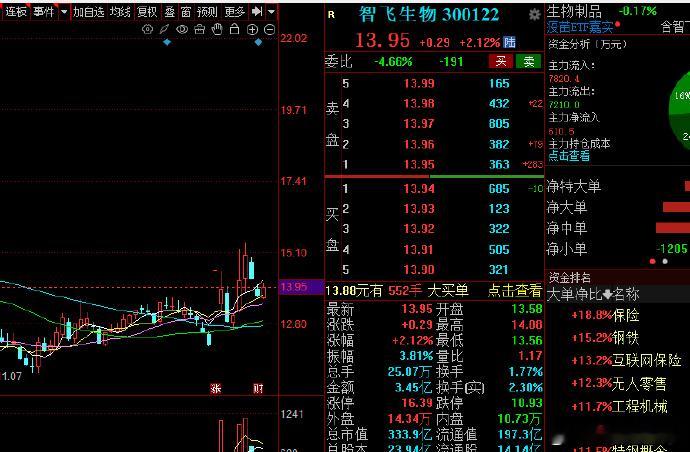Screen dimensions: 690x452
Task: Click the 窗 window button
Action: [186, 12]
